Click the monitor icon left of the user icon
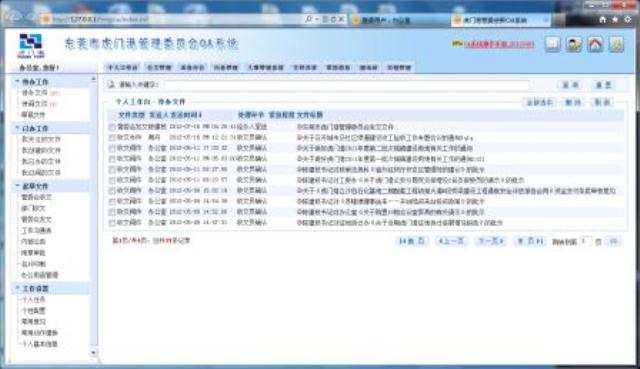 553,44
